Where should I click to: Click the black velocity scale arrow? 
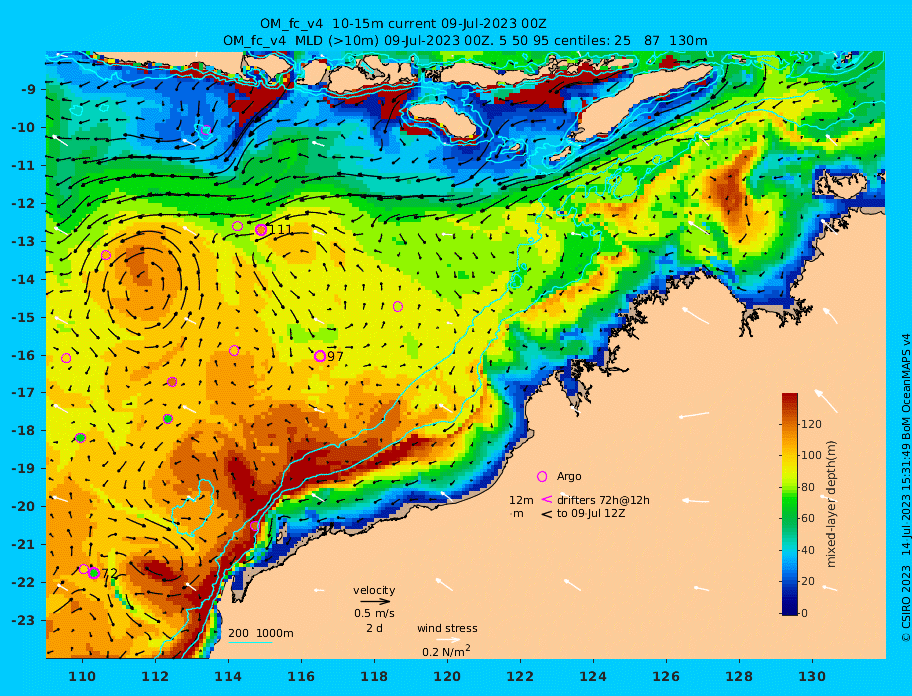pos(375,602)
